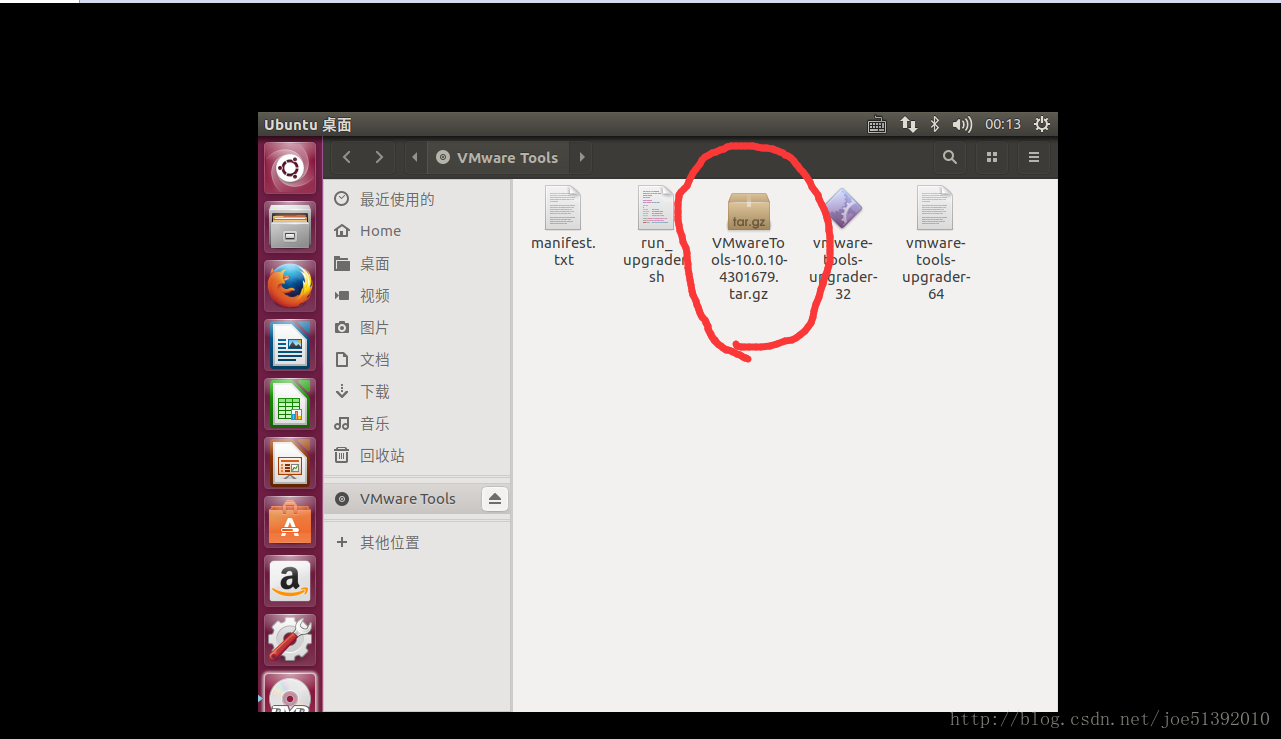The width and height of the screenshot is (1281, 739).
Task: Click the Ubuntu 桌面 title in the top panel
Action: click(x=308, y=125)
